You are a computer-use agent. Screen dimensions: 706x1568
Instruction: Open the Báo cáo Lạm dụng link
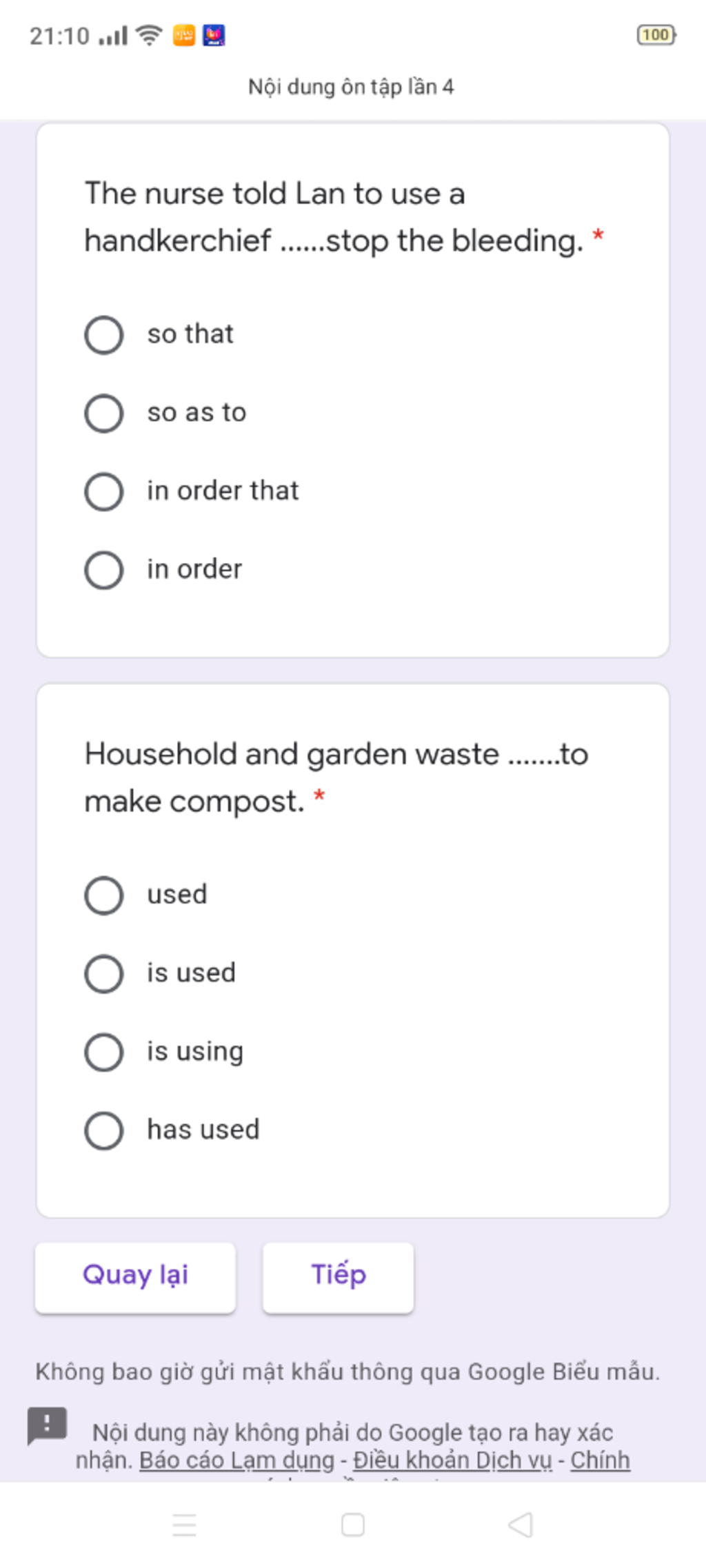coord(236,1460)
